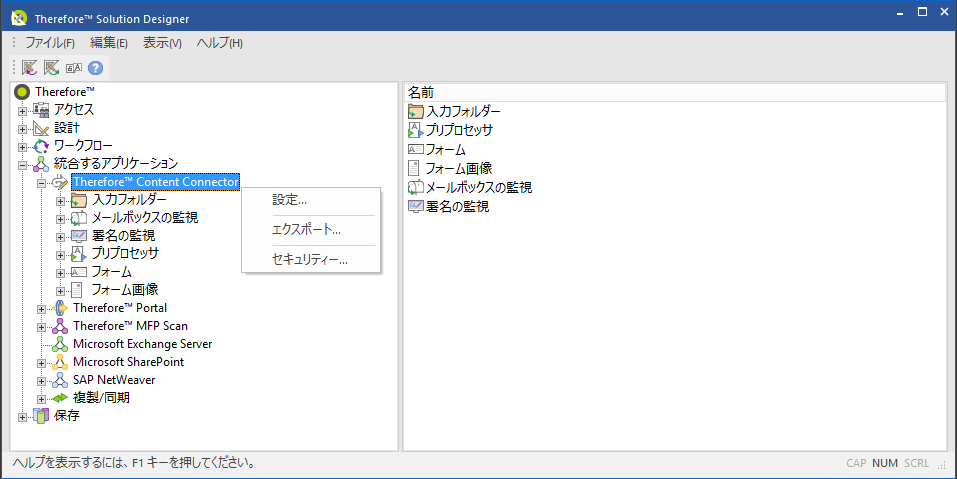957x479 pixels.
Task: Click the first toolbar icon with a pencil
Action: 29,68
